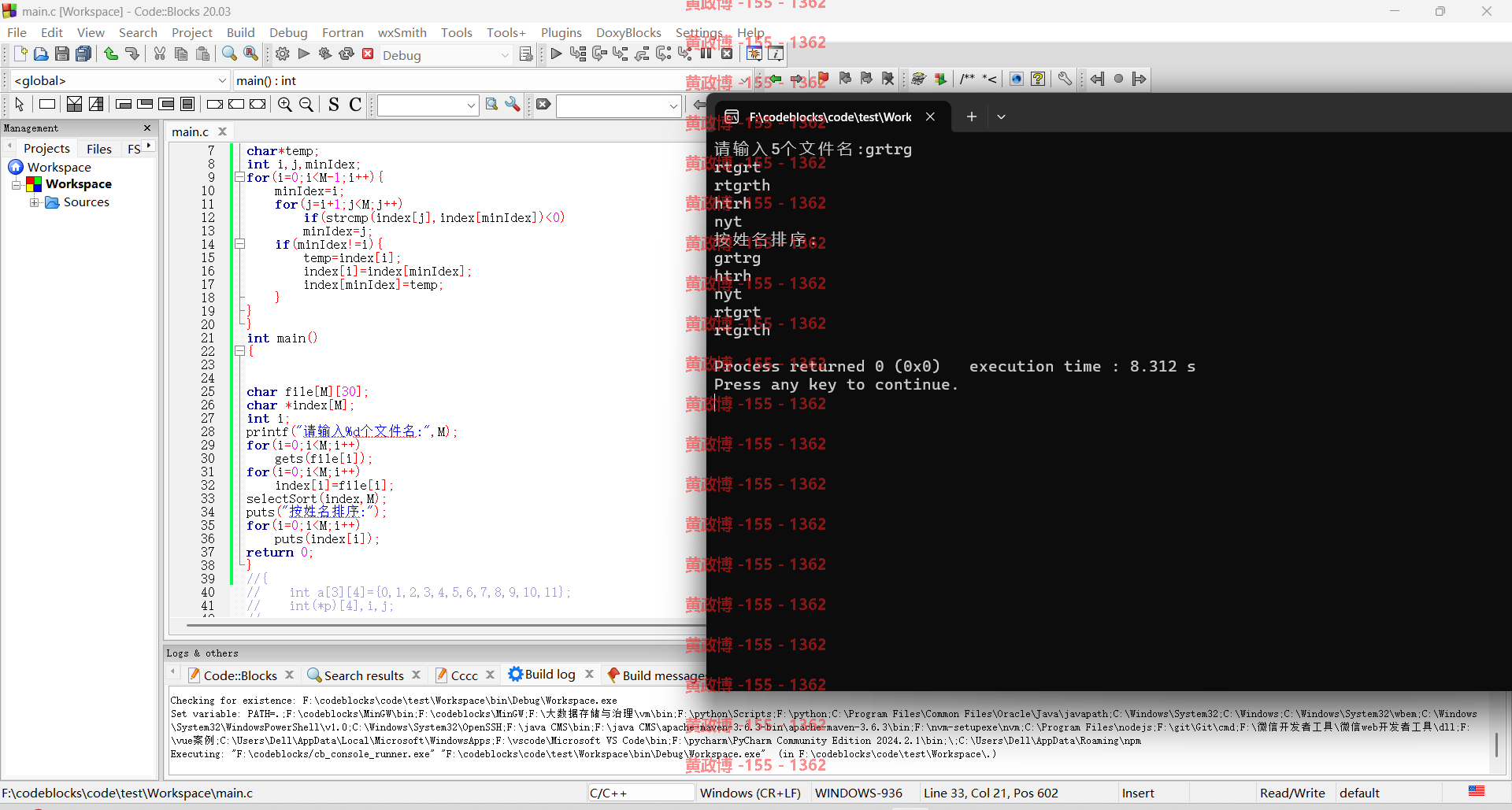Image resolution: width=1512 pixels, height=810 pixels.
Task: Stop the debugger
Action: coord(727,54)
